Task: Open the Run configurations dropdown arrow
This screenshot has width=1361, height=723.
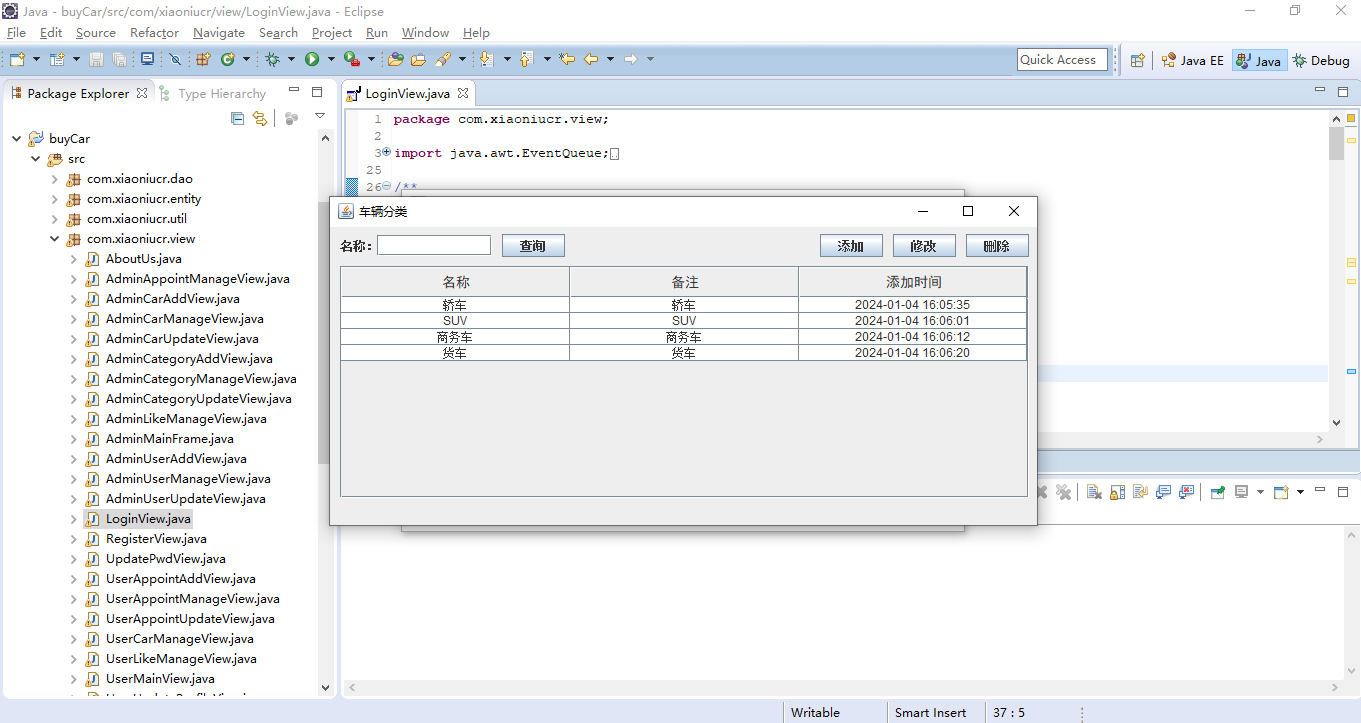Action: [331, 59]
